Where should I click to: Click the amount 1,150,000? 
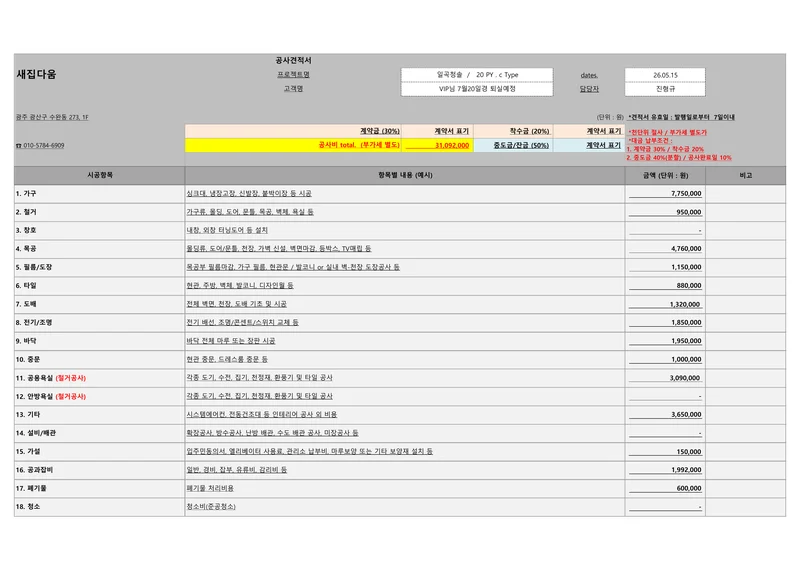tap(686, 267)
